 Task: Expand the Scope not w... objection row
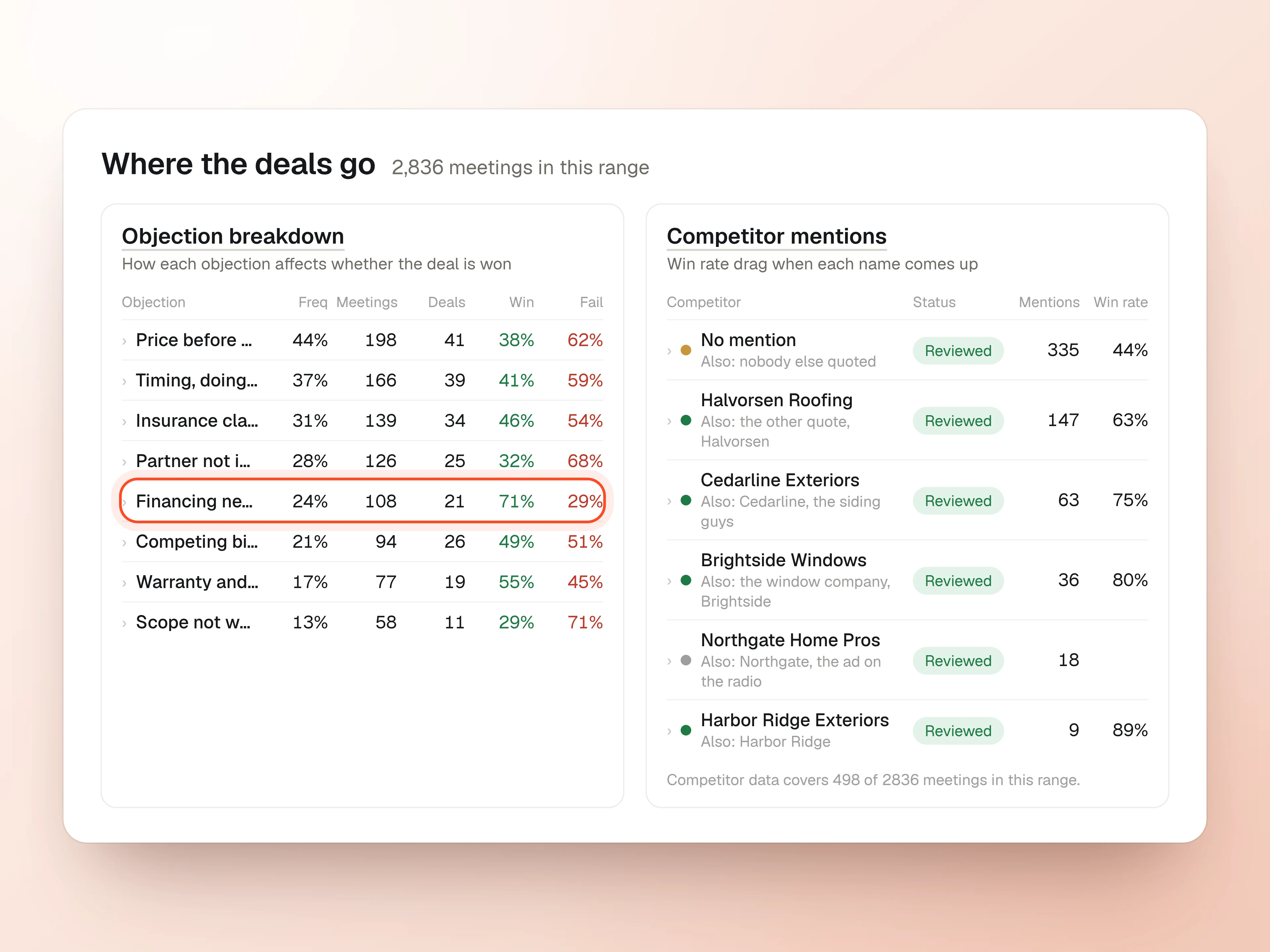coord(124,623)
